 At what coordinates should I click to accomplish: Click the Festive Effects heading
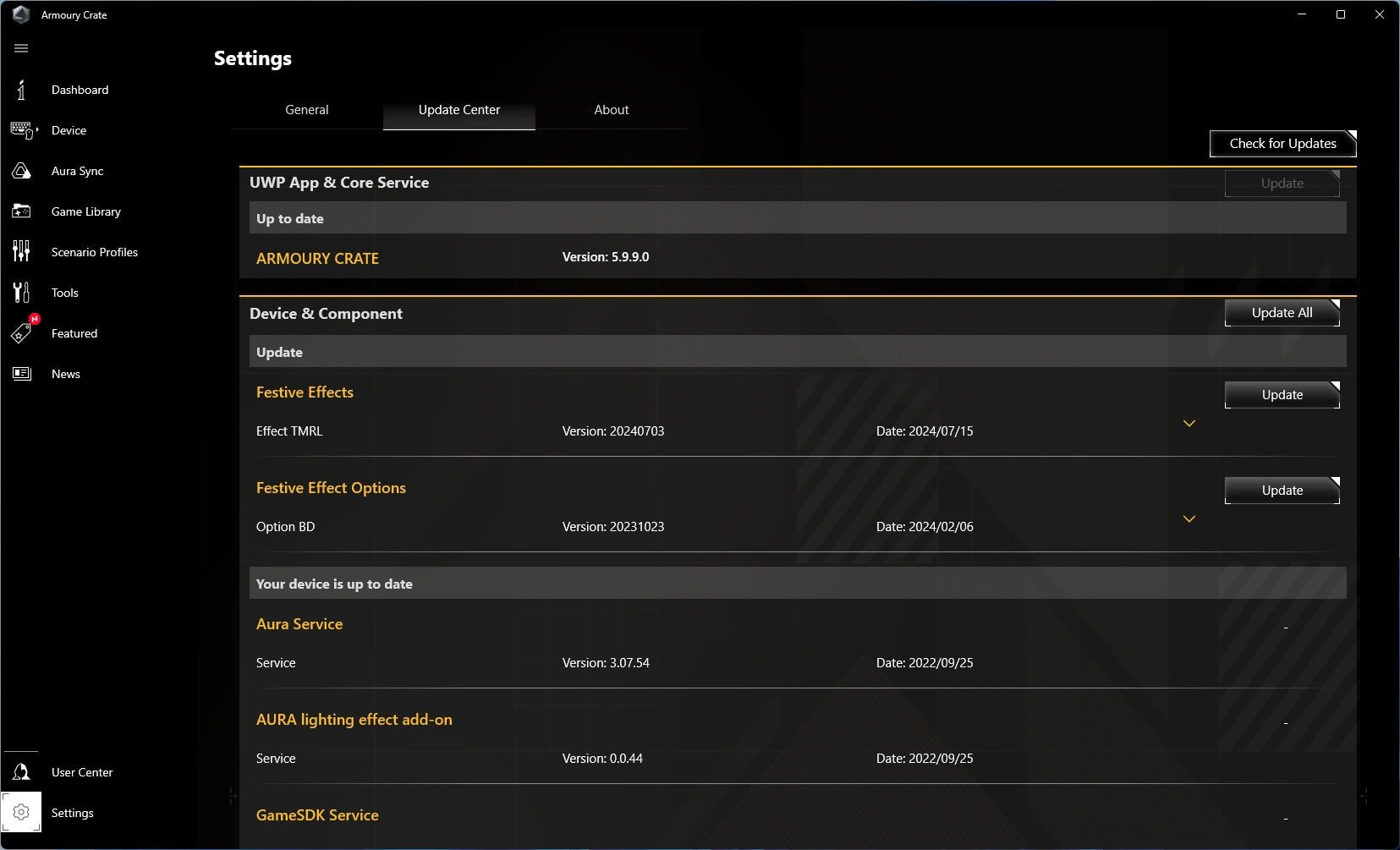click(x=305, y=392)
